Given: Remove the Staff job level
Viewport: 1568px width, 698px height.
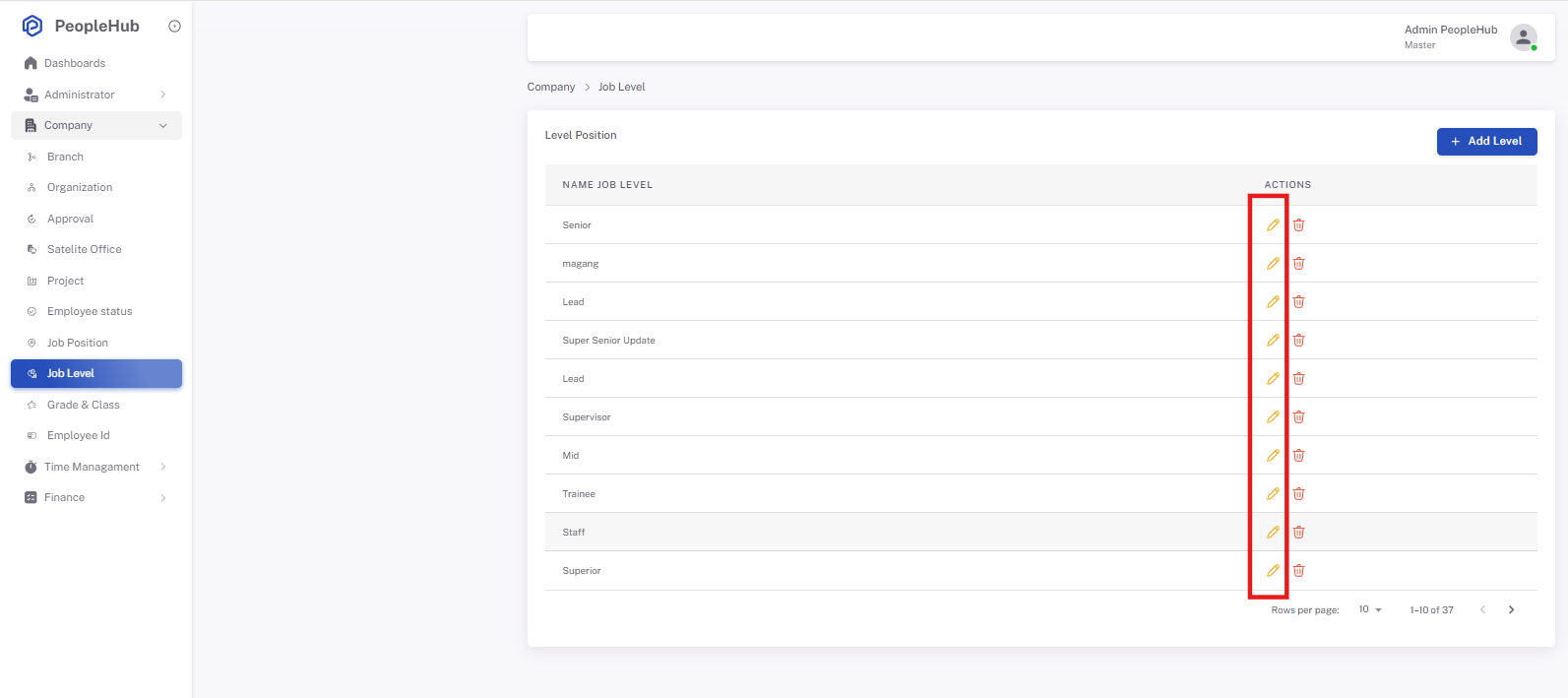Looking at the screenshot, I should coord(1298,532).
